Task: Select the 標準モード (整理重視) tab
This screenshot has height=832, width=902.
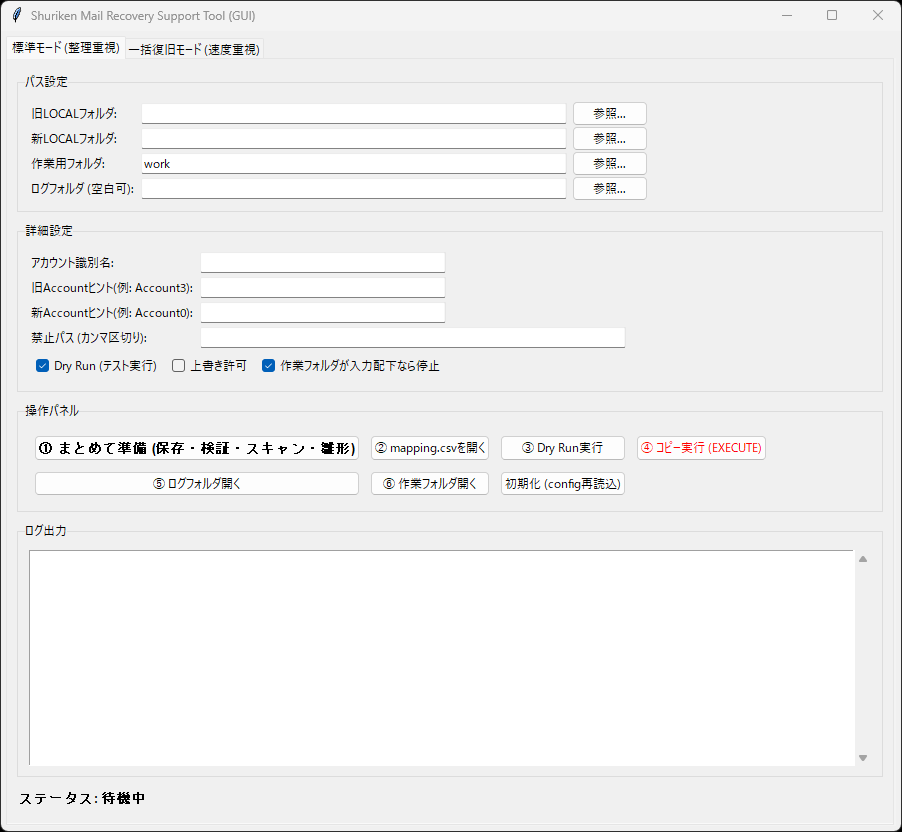Action: coord(65,48)
